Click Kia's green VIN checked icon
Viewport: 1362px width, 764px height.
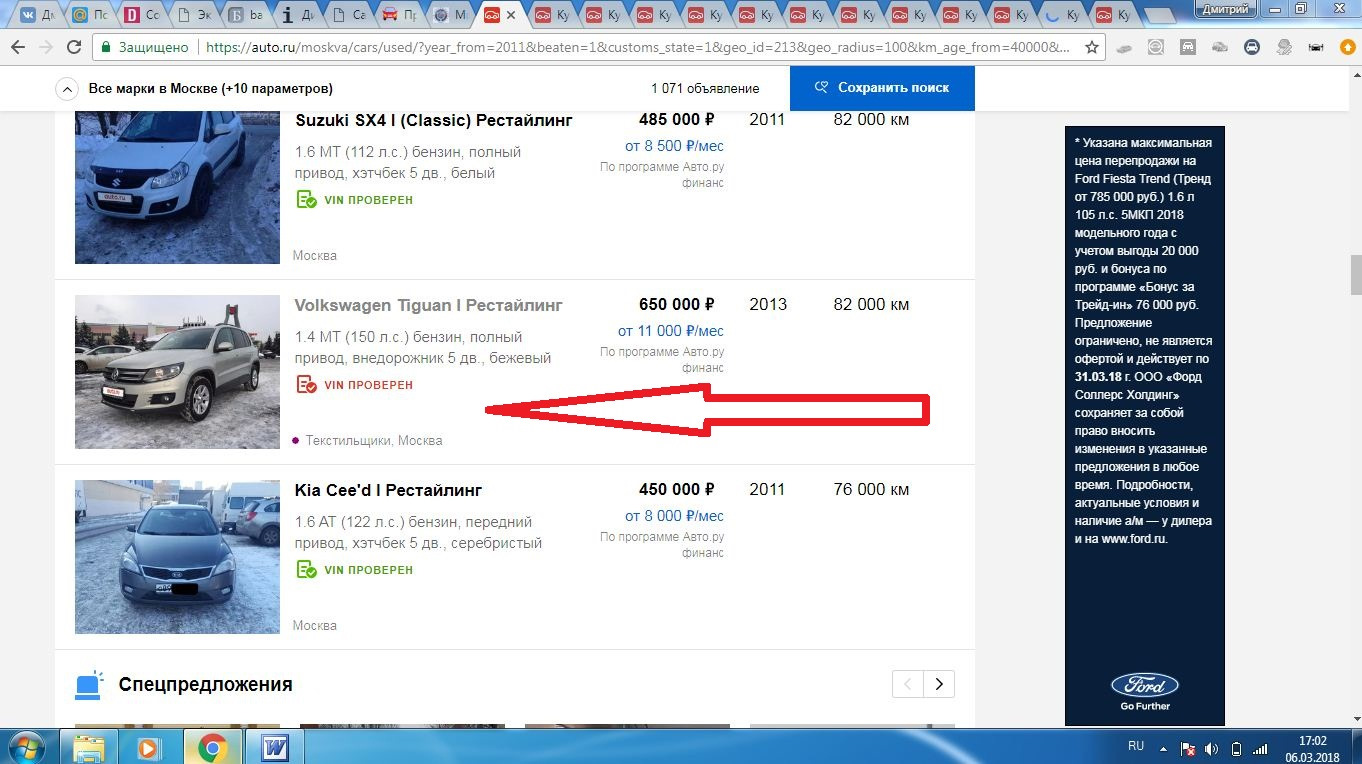click(306, 570)
